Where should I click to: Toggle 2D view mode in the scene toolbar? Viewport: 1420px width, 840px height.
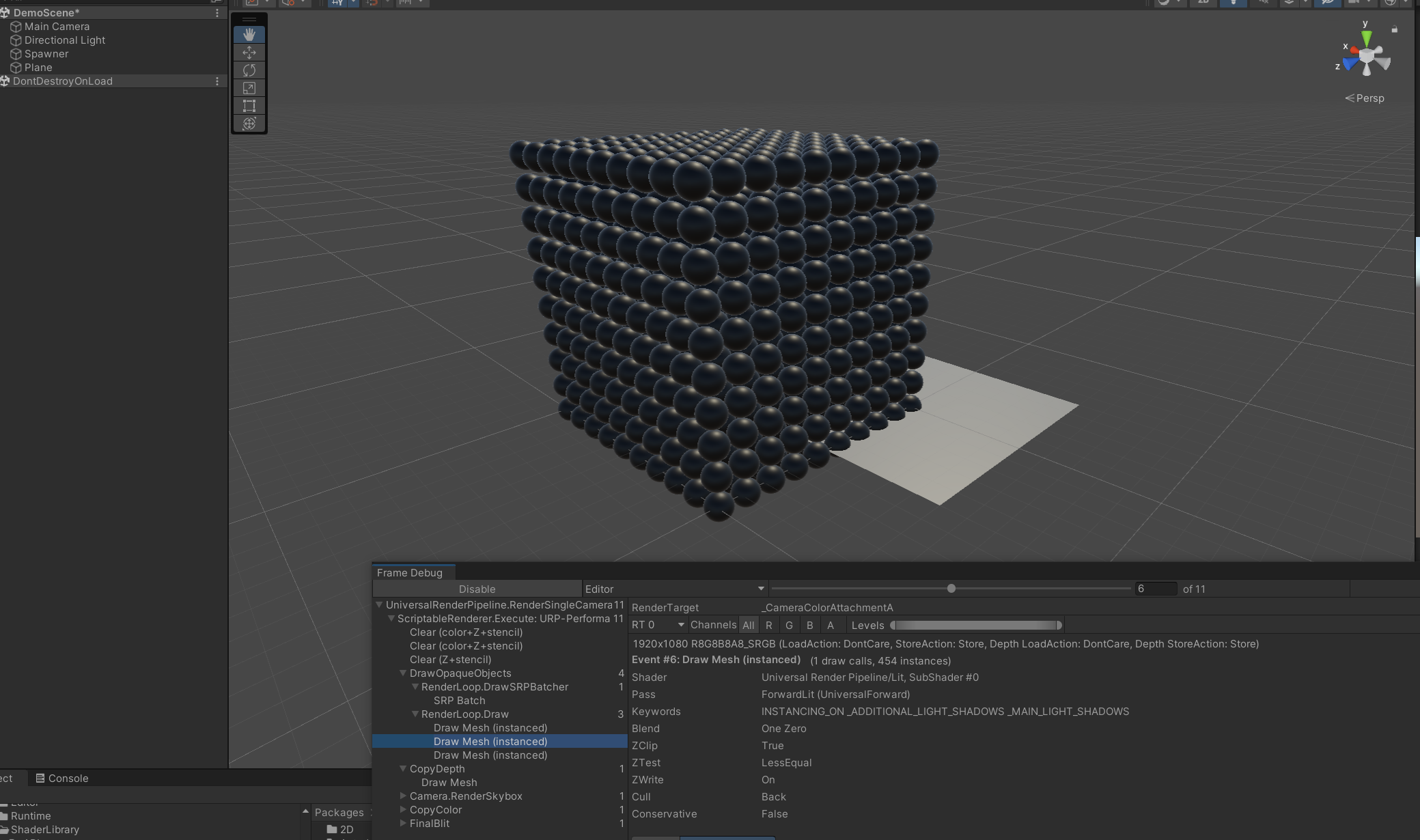tap(1202, 3)
